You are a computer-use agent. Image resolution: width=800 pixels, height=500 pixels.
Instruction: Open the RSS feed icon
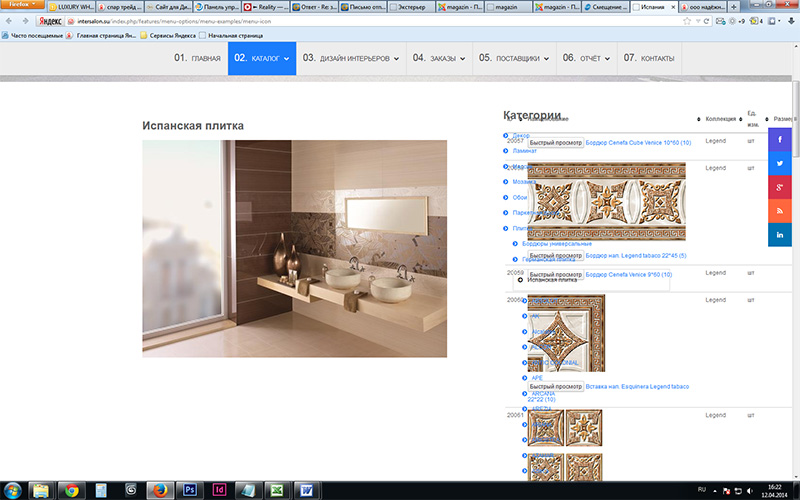click(x=780, y=211)
